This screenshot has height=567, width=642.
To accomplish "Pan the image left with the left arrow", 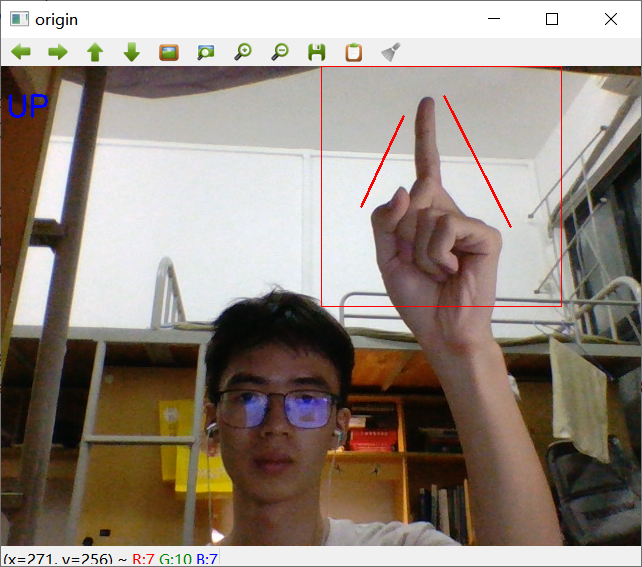I will [21, 52].
